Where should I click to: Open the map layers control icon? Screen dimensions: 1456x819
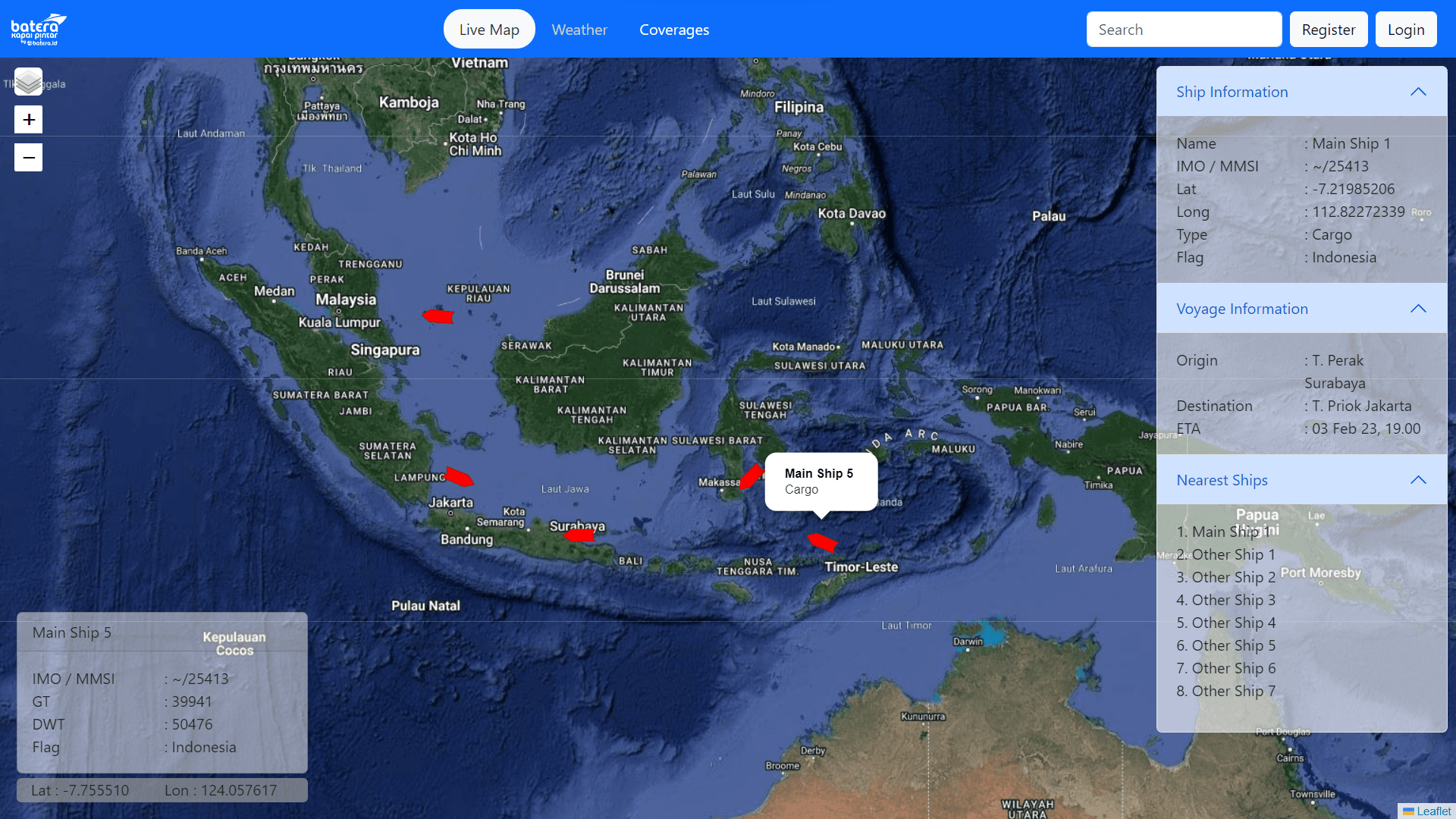click(28, 82)
